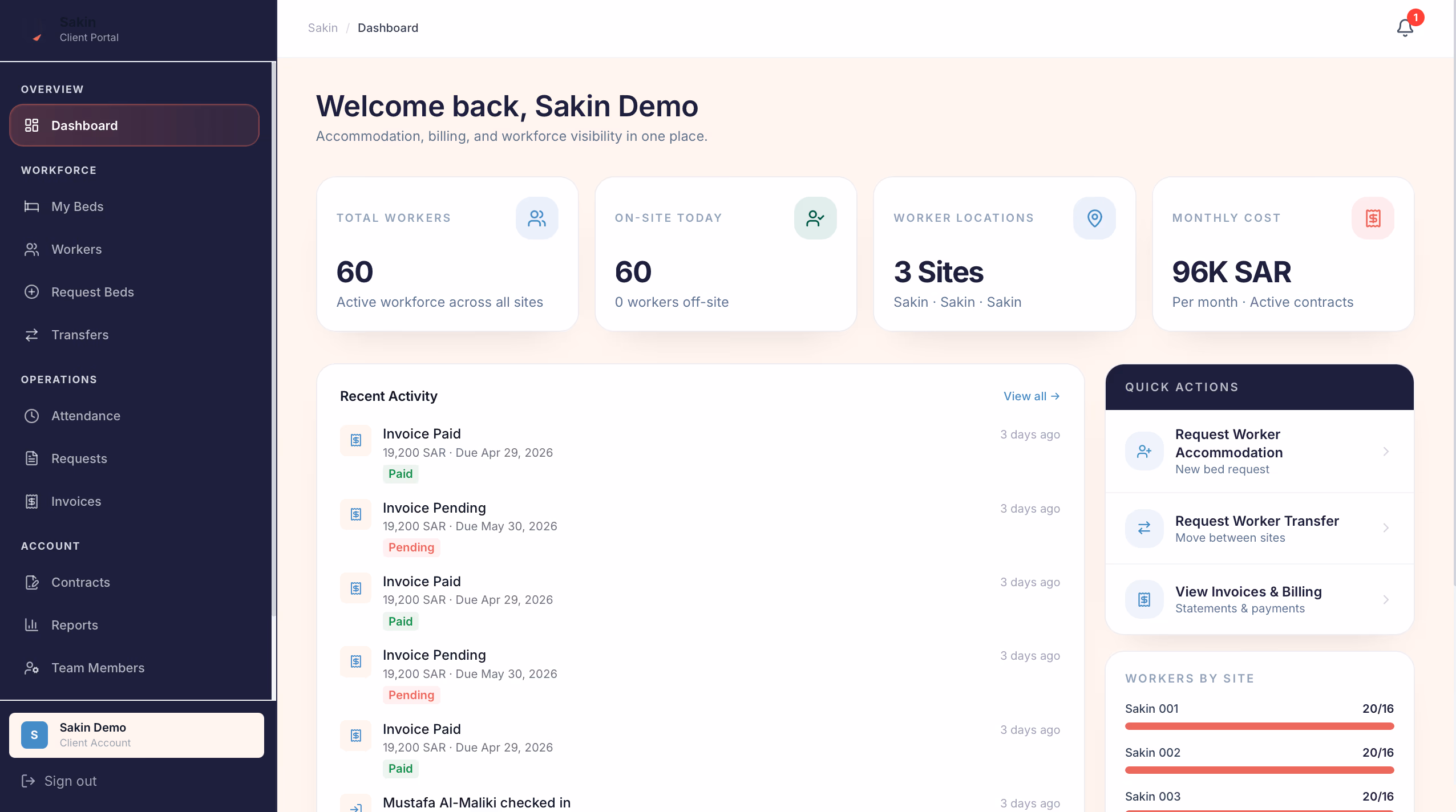Navigate to Attendance page

pos(134,416)
